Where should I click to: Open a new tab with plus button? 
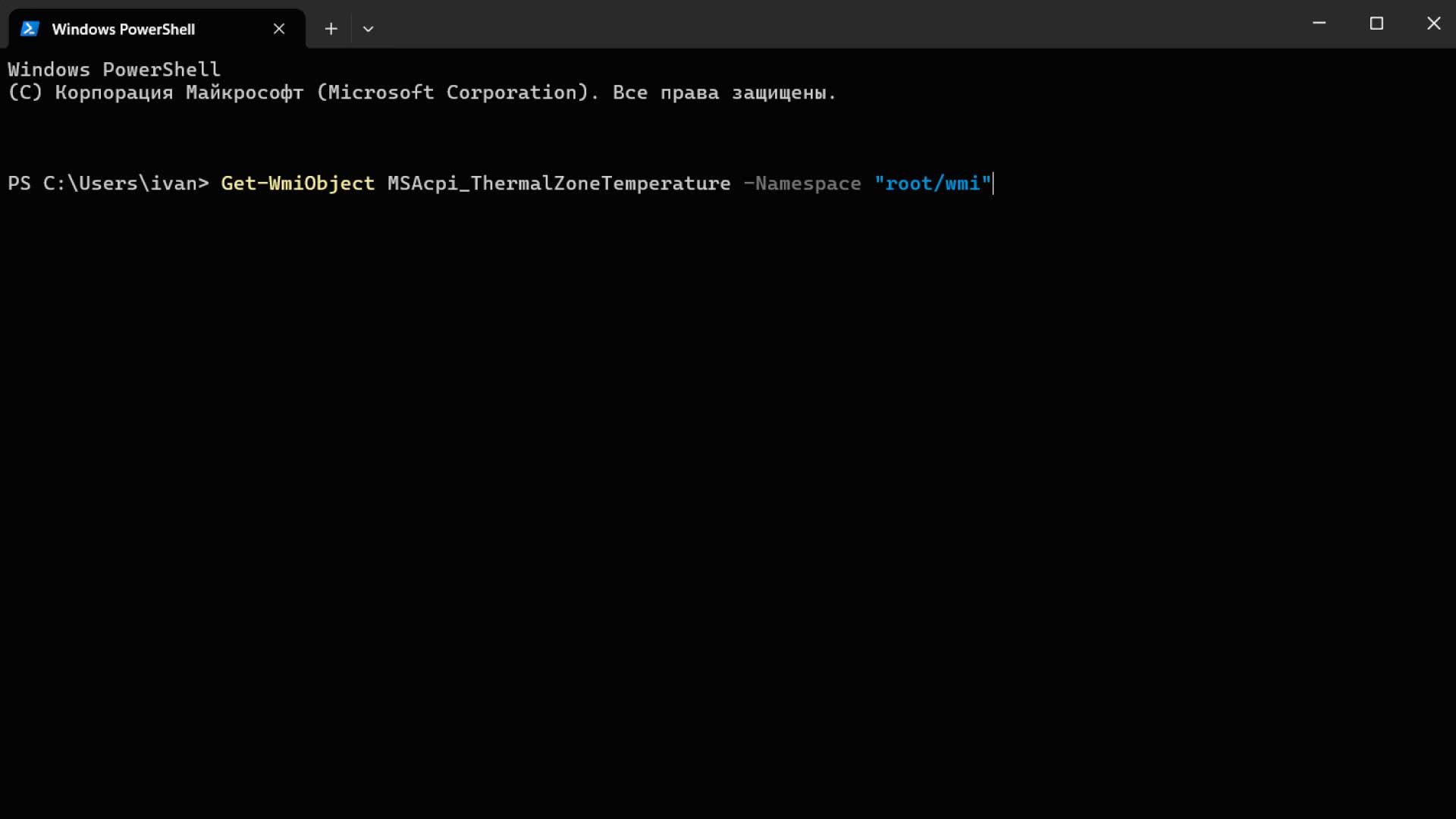click(x=331, y=29)
